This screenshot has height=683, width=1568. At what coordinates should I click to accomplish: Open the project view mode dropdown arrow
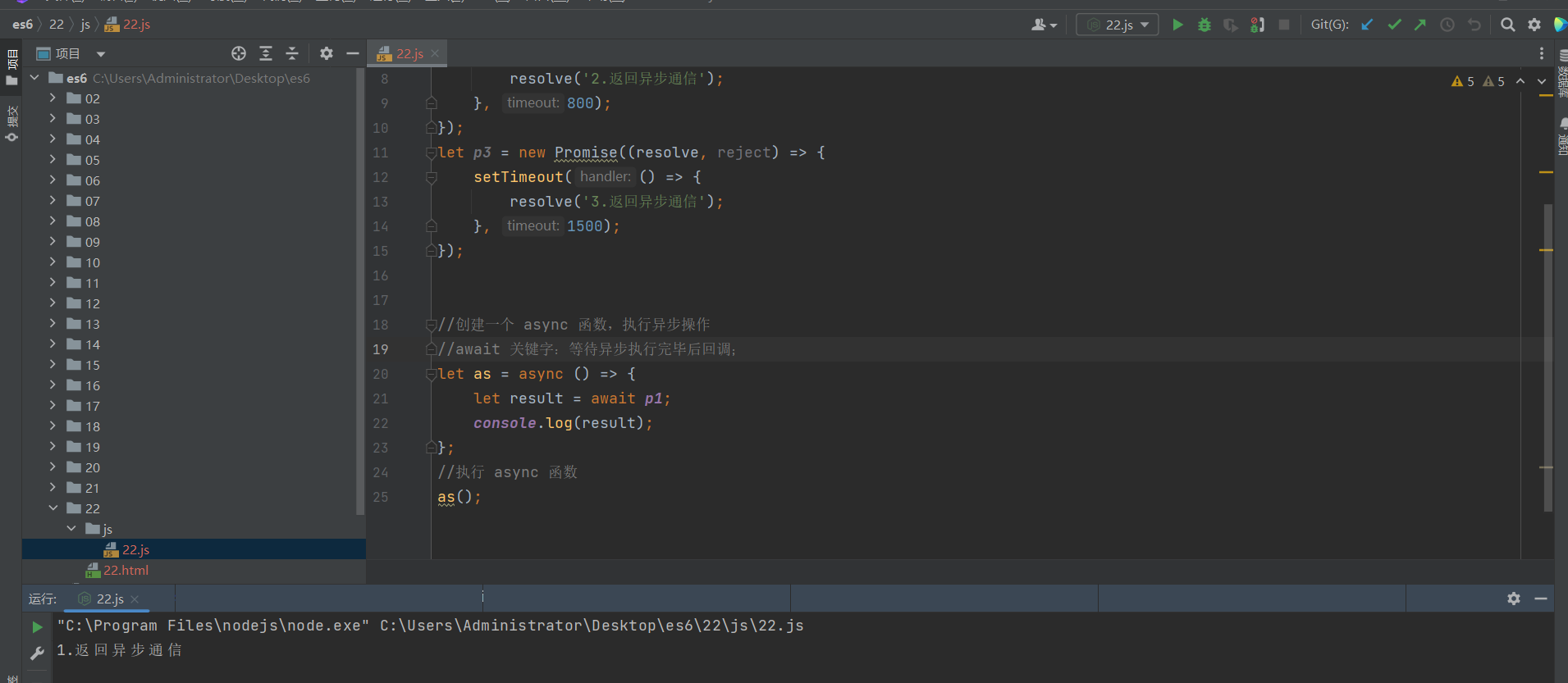click(x=101, y=54)
